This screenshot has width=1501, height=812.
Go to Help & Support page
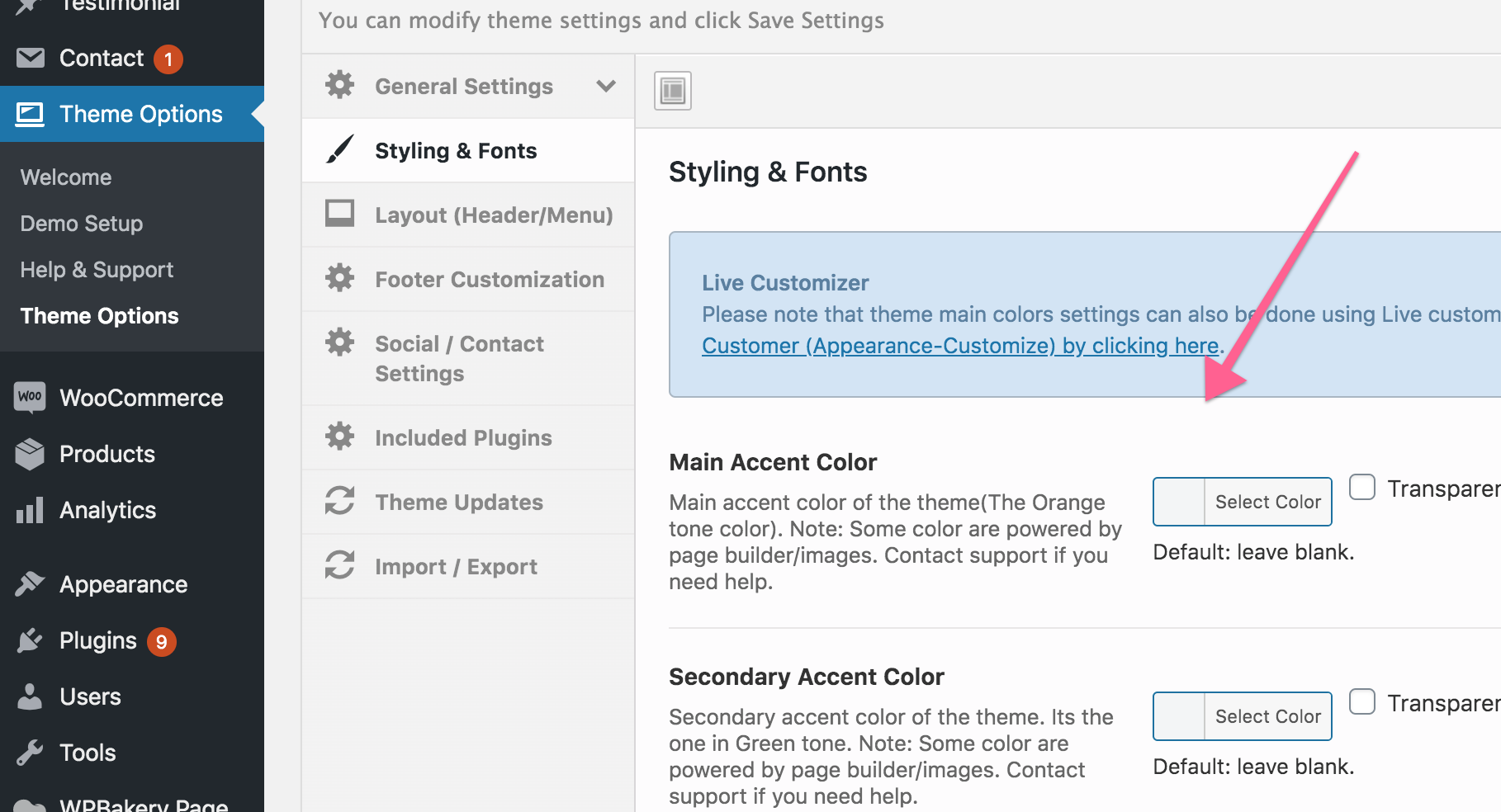click(x=97, y=270)
